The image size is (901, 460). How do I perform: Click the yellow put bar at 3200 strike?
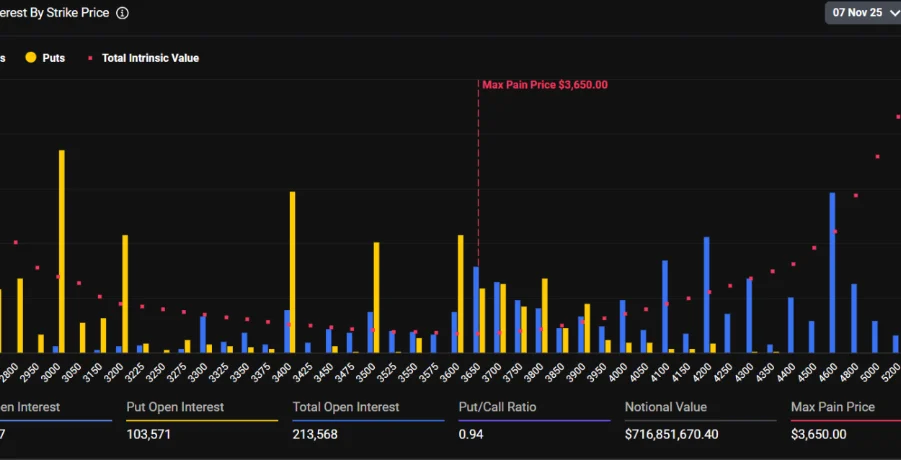point(125,293)
